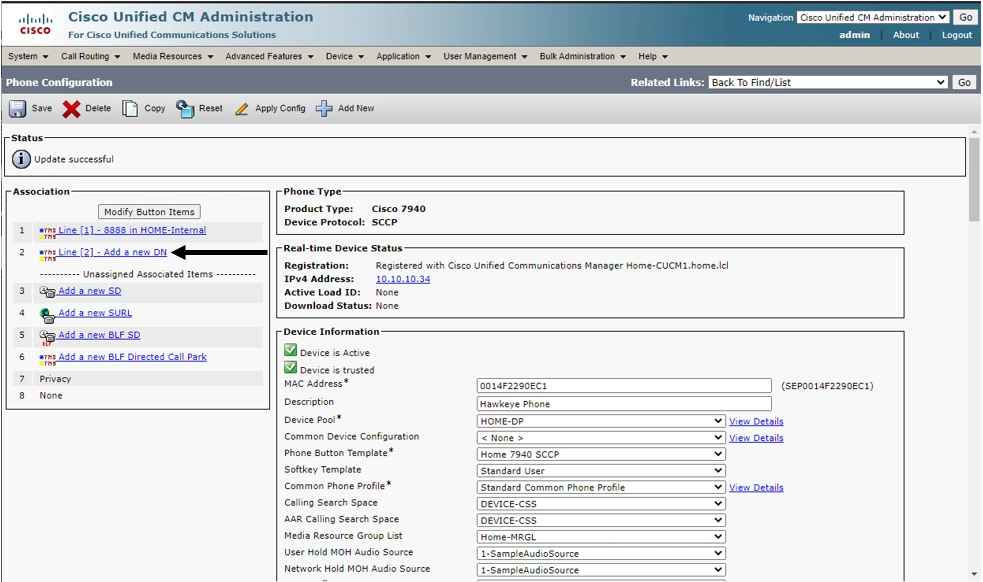
Task: Expand the Phone Button Template dropdown
Action: [600, 454]
